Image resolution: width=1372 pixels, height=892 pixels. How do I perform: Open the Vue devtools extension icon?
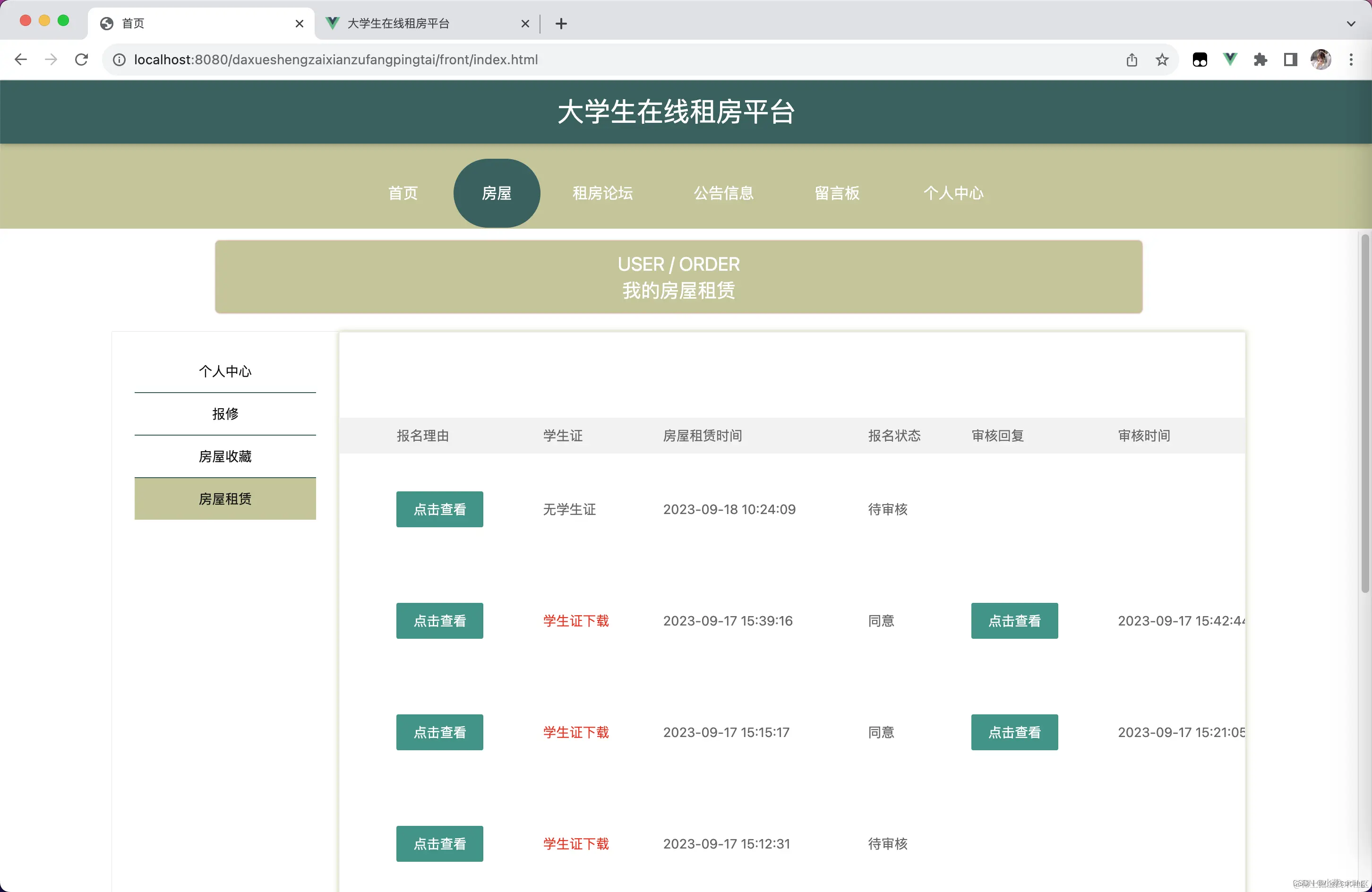(x=1230, y=60)
